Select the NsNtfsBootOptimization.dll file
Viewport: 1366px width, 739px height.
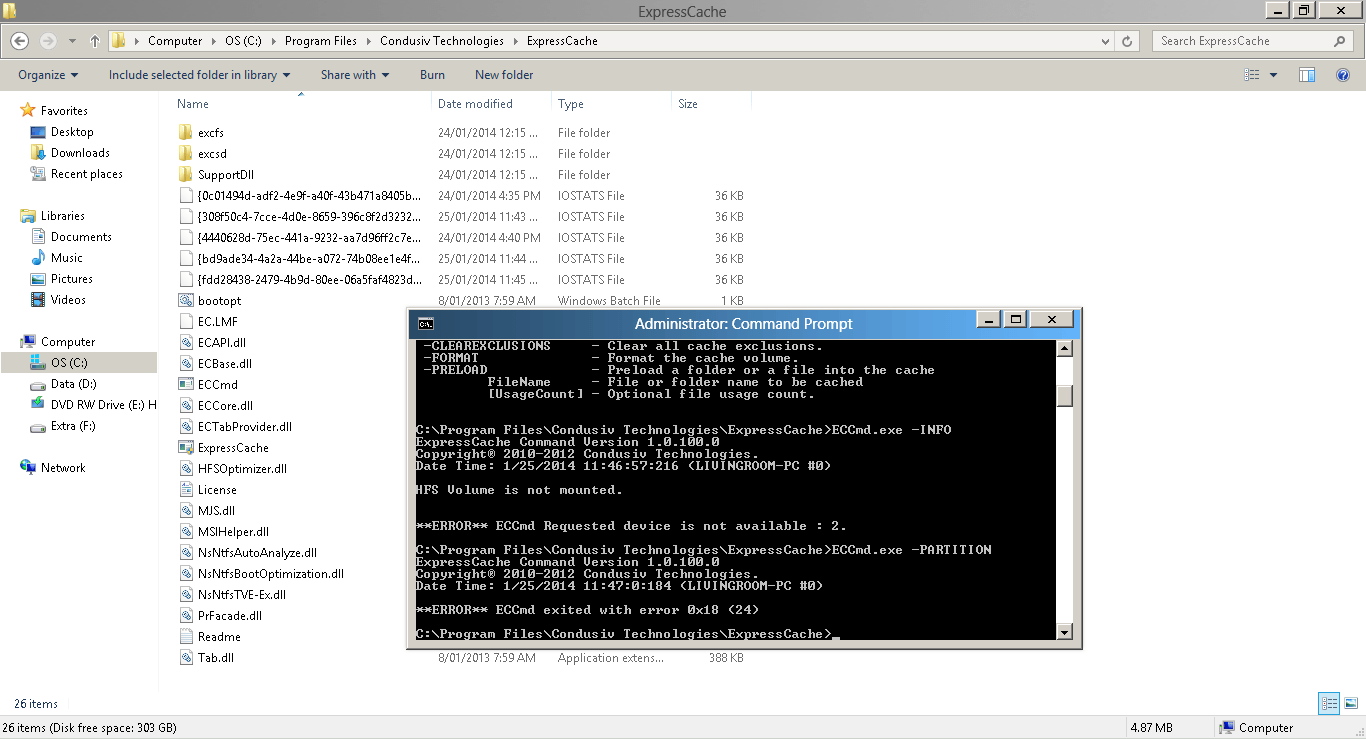pos(271,574)
